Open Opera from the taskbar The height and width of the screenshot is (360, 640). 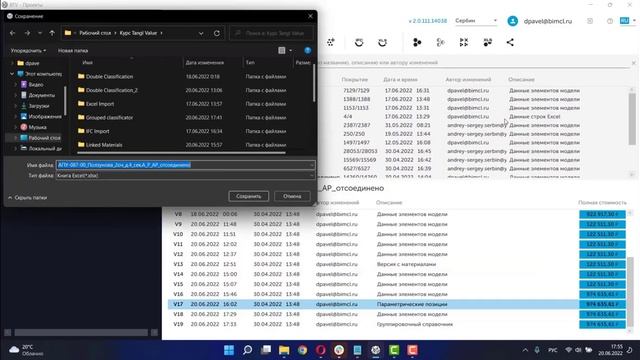point(321,350)
